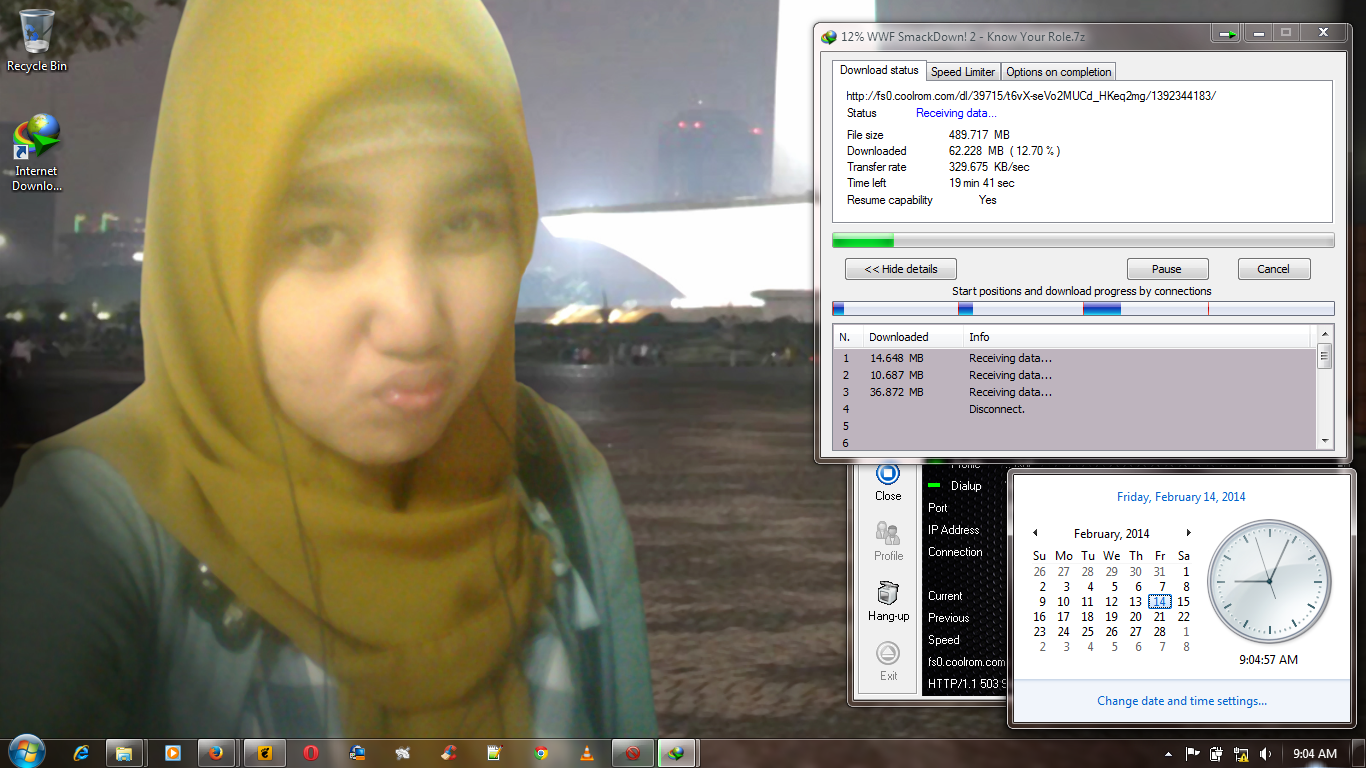Image resolution: width=1366 pixels, height=768 pixels.
Task: Click the Dialup label in dialup window
Action: coord(966,486)
